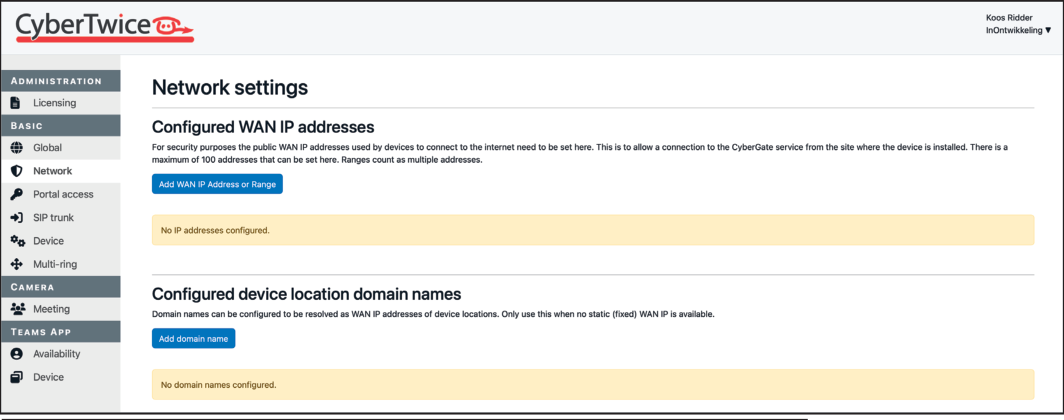Open Device under Basic section
The height and width of the screenshot is (420, 1064).
[60, 241]
